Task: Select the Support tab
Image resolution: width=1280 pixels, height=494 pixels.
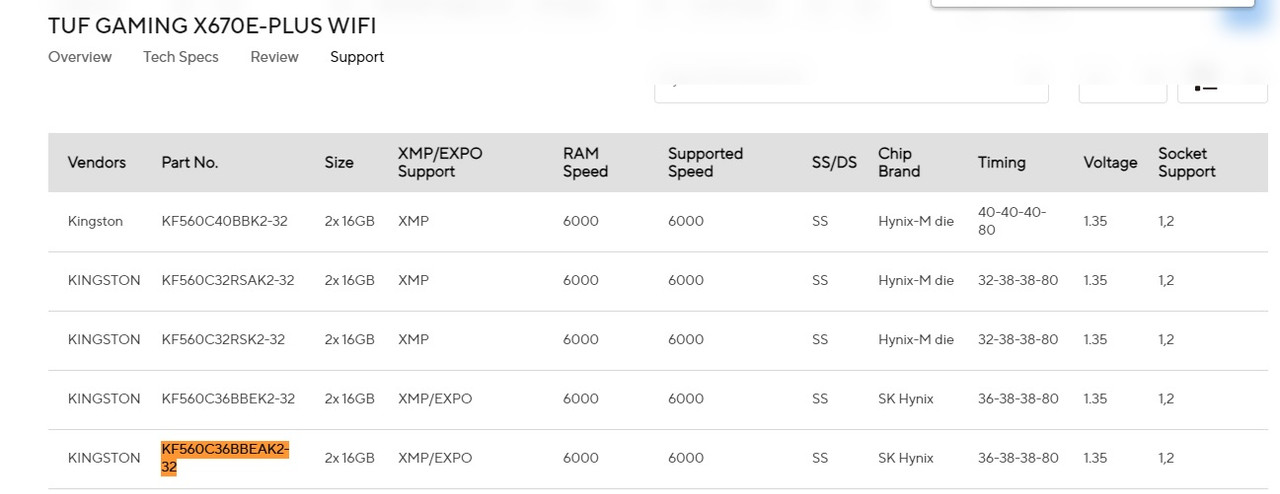Action: point(357,57)
